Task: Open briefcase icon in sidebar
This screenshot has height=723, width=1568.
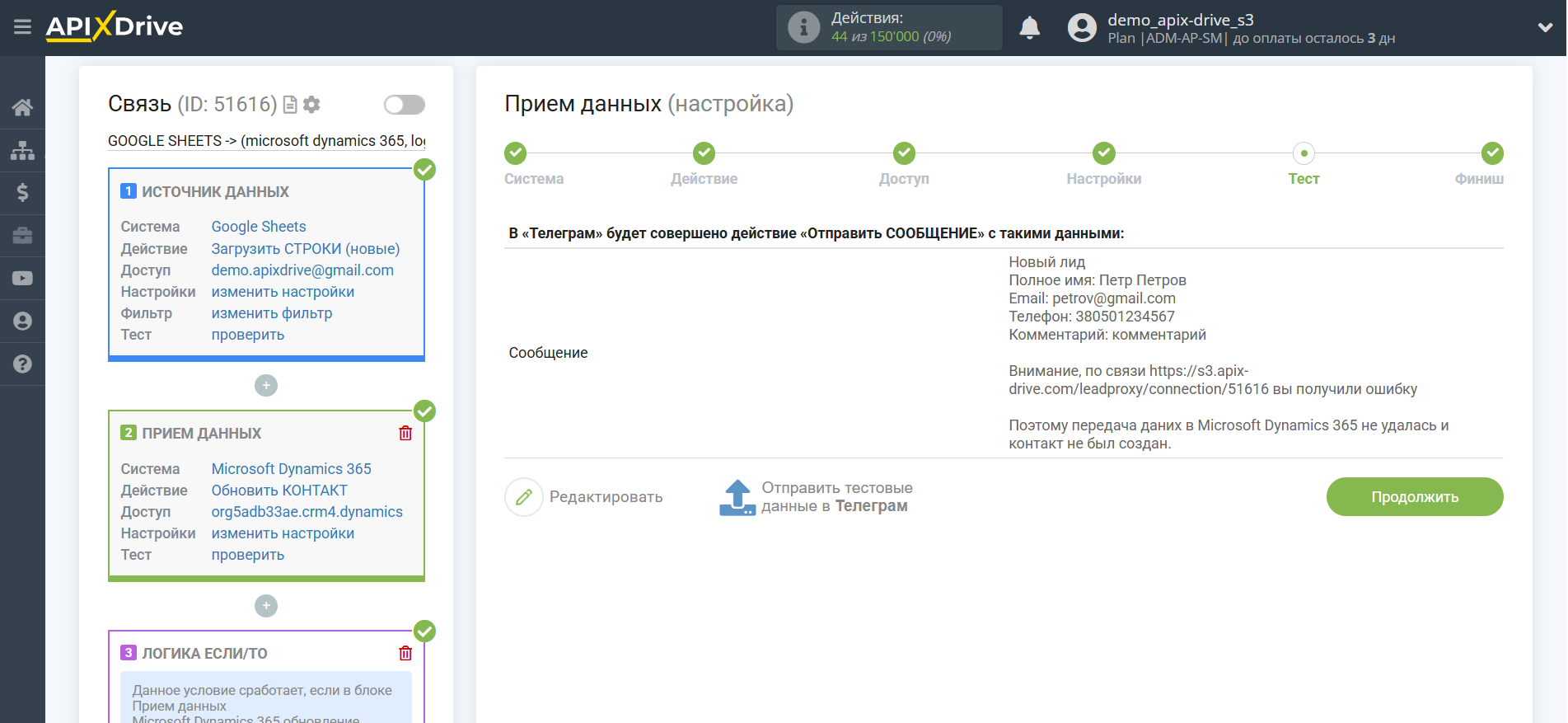Action: pos(22,236)
